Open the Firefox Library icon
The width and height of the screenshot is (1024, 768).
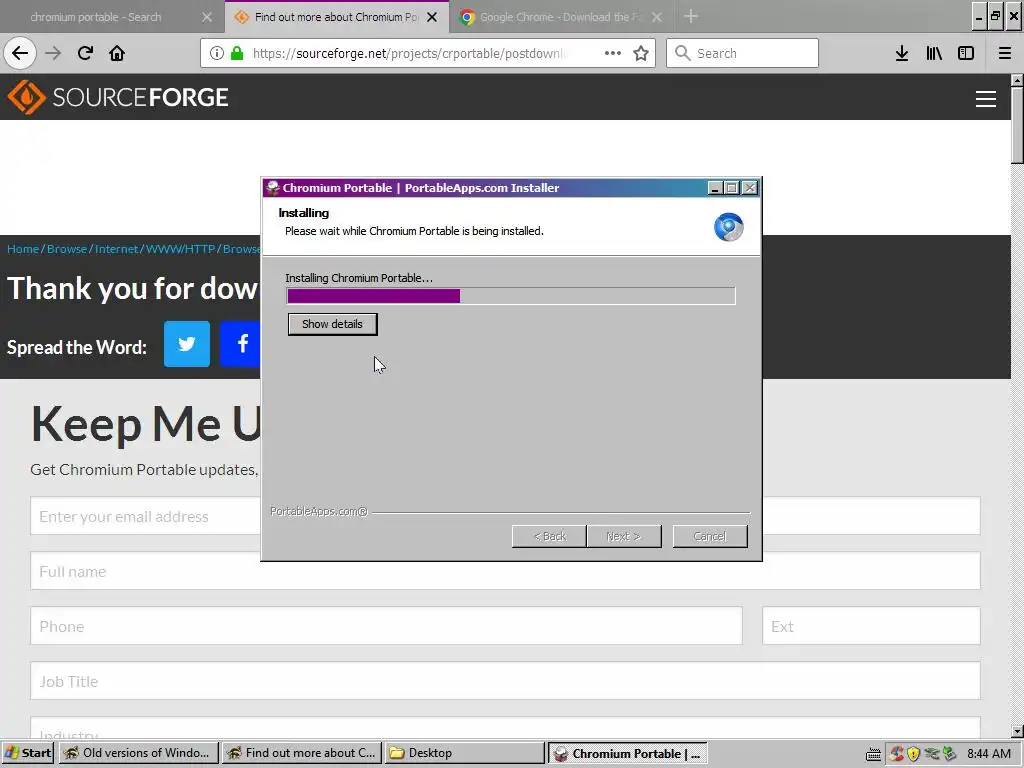[x=934, y=53]
